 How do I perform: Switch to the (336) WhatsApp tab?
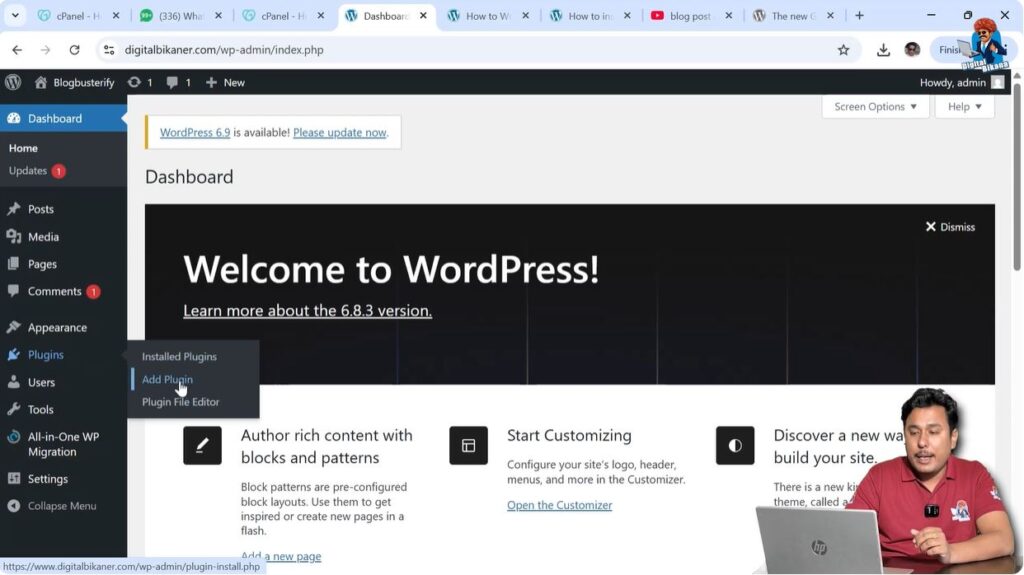(181, 16)
